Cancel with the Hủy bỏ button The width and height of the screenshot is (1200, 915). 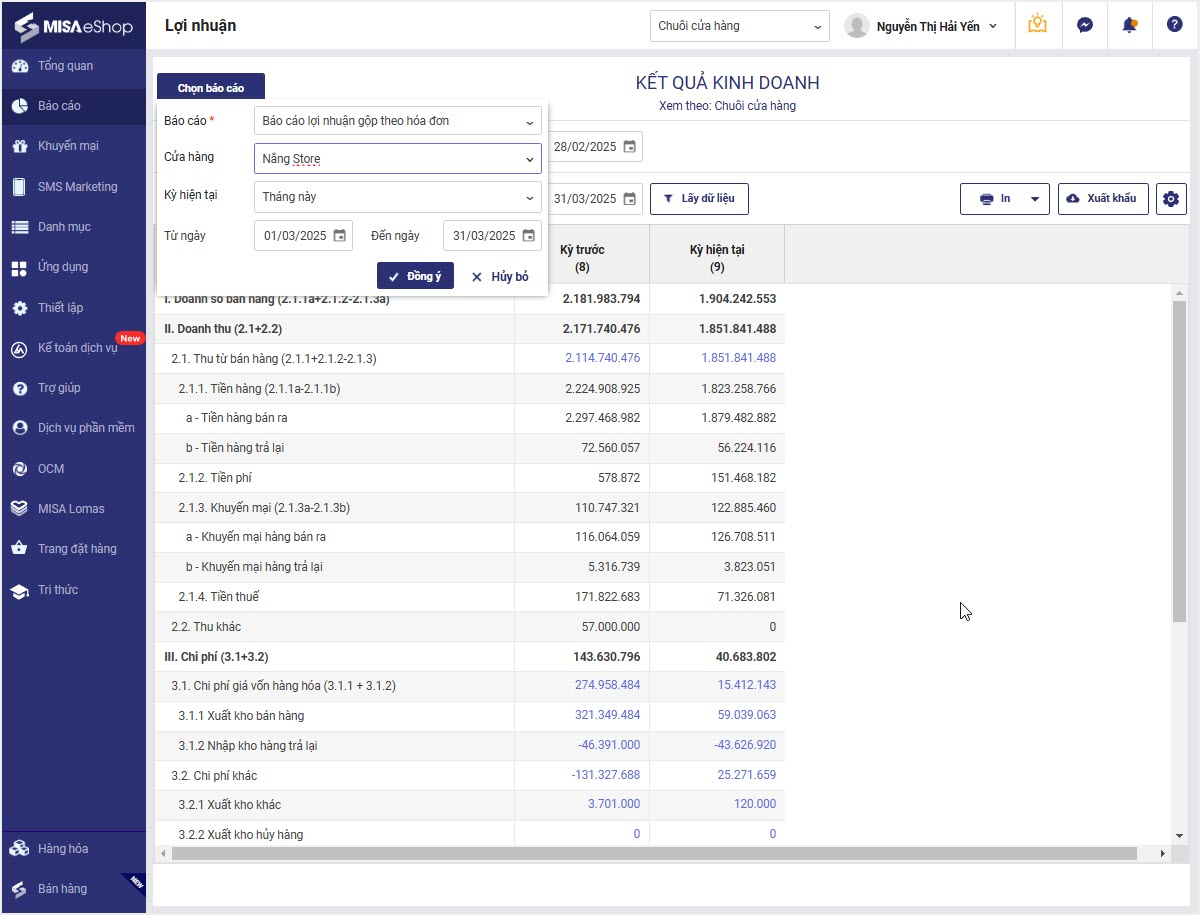coord(500,276)
